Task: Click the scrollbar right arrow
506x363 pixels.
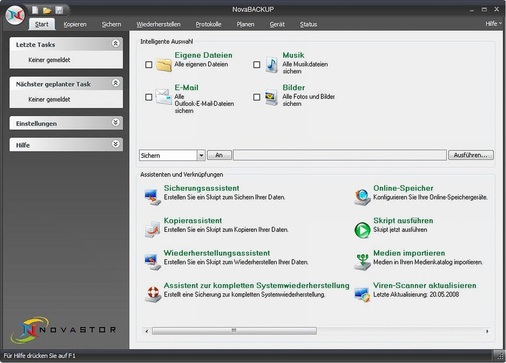Action: pos(487,331)
